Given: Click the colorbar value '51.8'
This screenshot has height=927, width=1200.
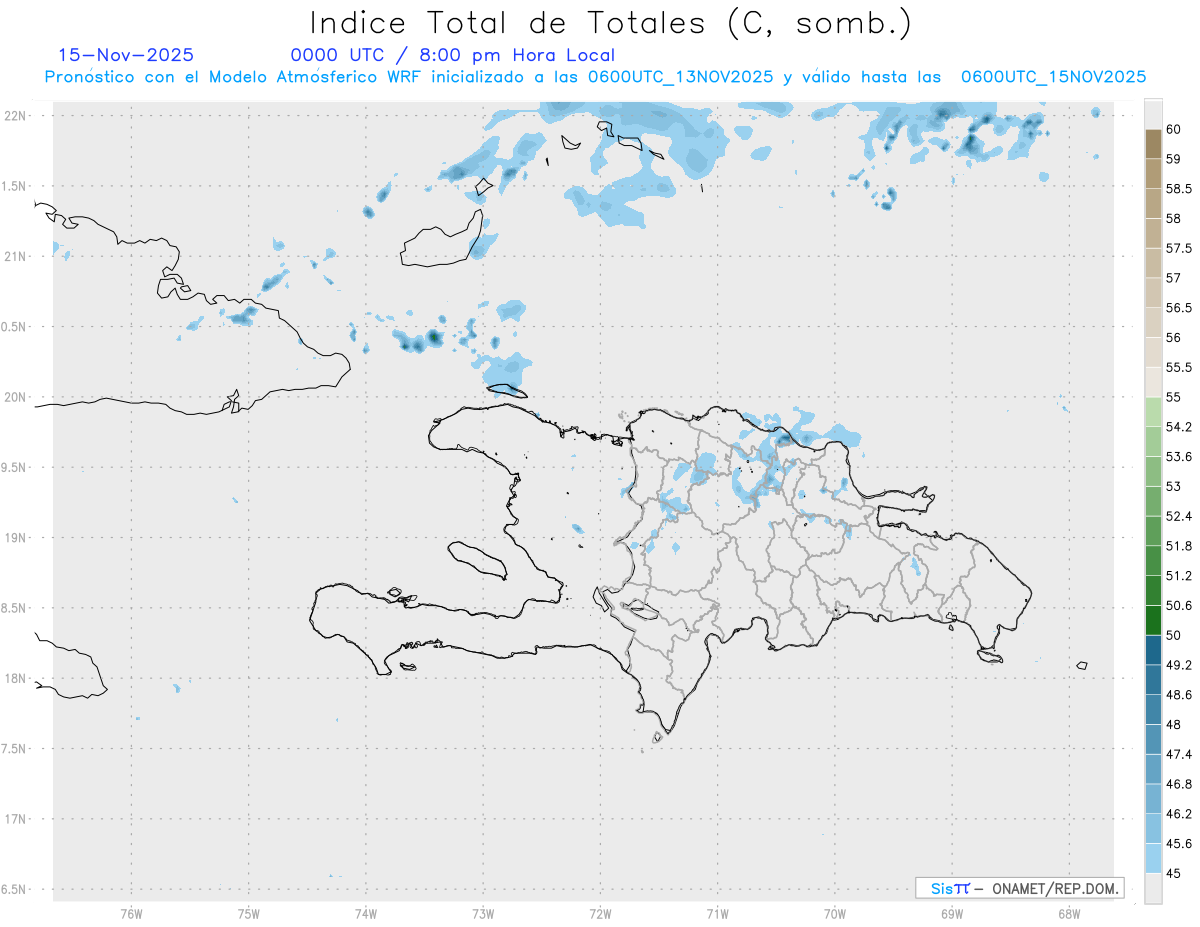Looking at the screenshot, I should pyautogui.click(x=1179, y=546).
